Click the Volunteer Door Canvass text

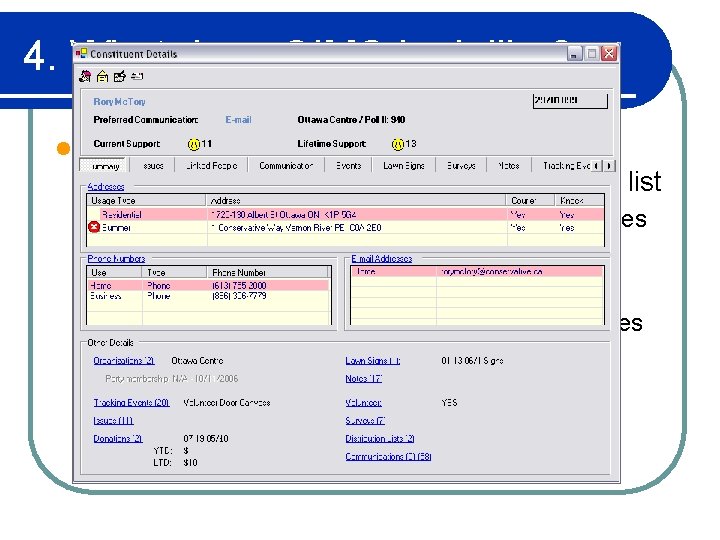pos(227,402)
